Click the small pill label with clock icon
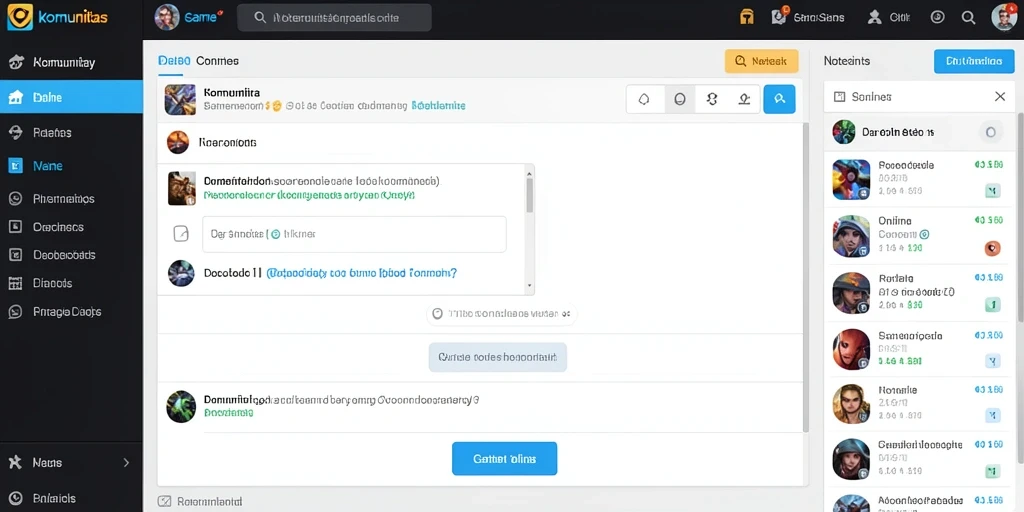Viewport: 1024px width, 512px height. click(x=502, y=313)
